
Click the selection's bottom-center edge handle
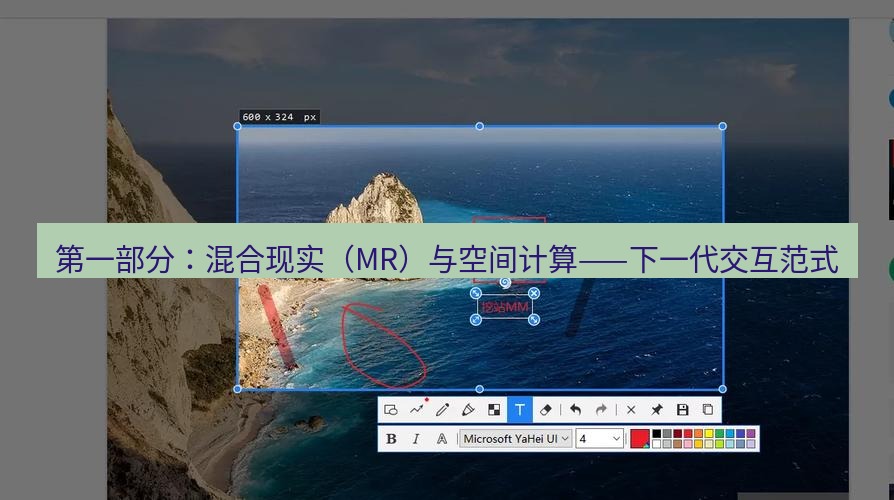(479, 389)
